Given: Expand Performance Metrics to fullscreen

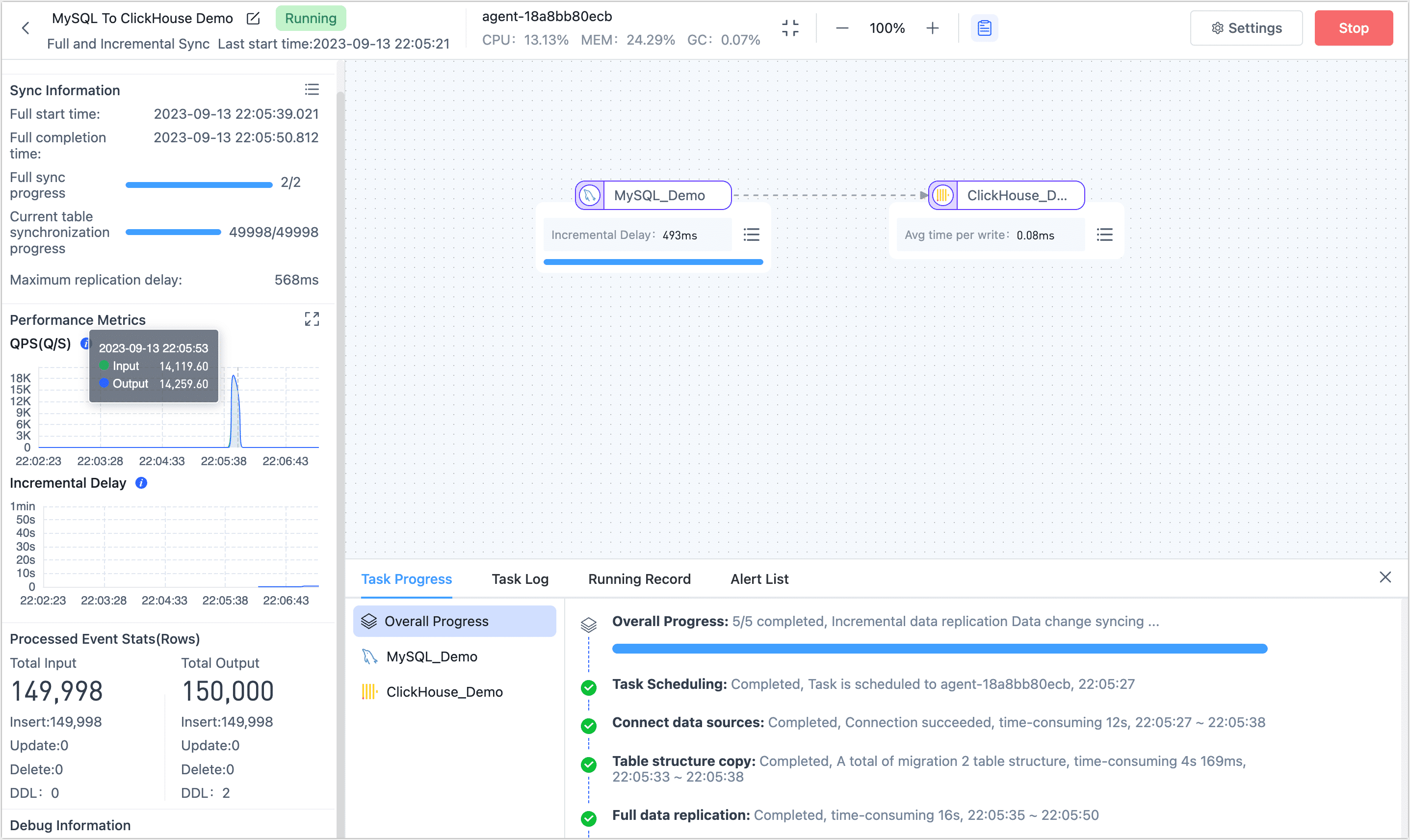Looking at the screenshot, I should [x=312, y=318].
